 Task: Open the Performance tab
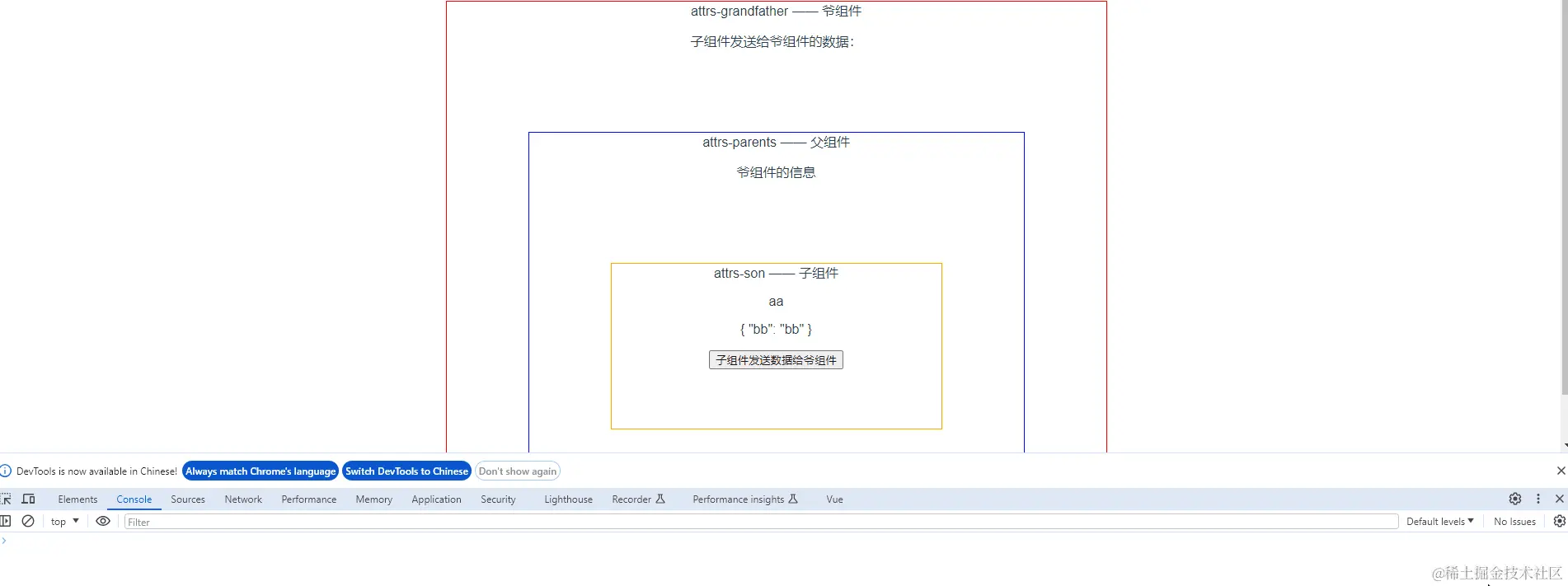coord(309,499)
